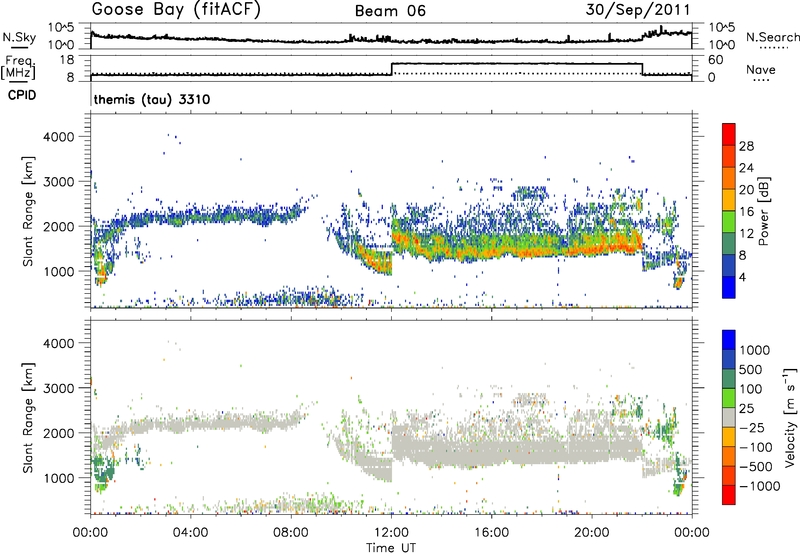Screen dimensions: 800x554
Task: Click the '18' frequency axis tick label
Action: coord(67,60)
